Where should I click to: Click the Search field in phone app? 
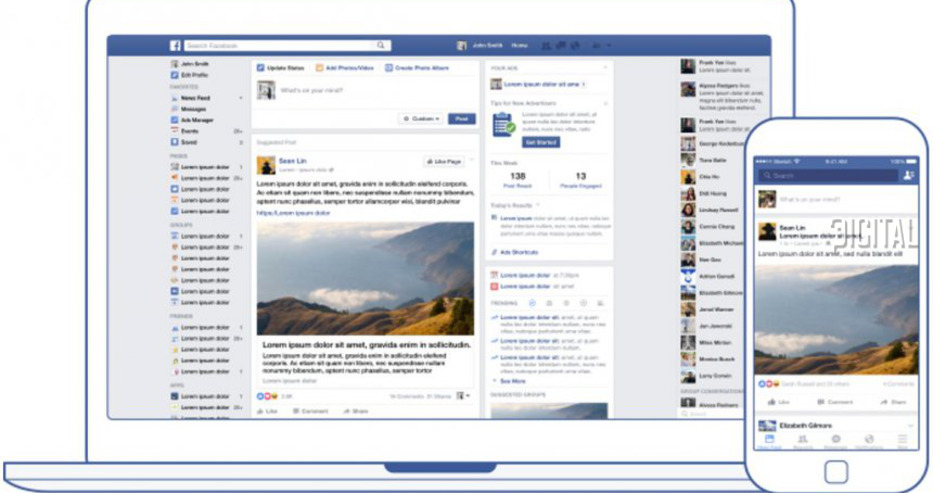pos(828,175)
